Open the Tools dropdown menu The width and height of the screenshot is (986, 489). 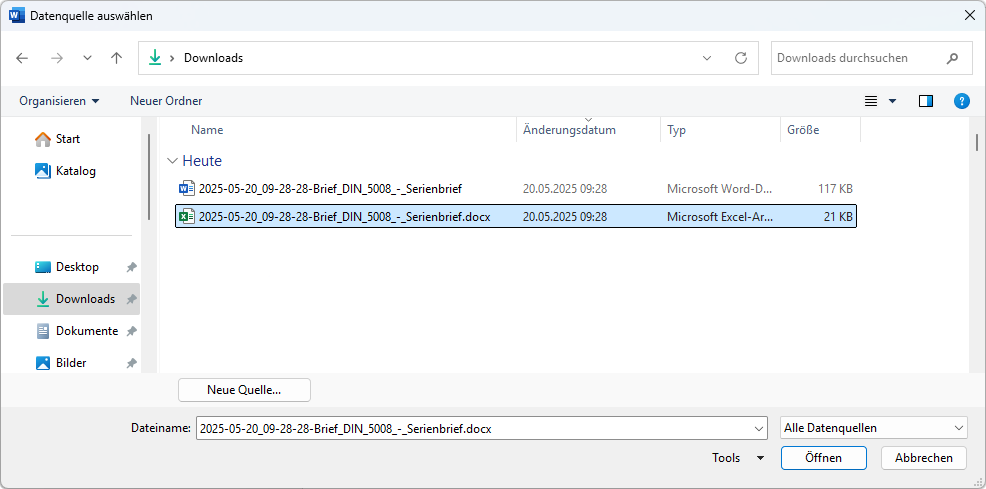pos(738,458)
